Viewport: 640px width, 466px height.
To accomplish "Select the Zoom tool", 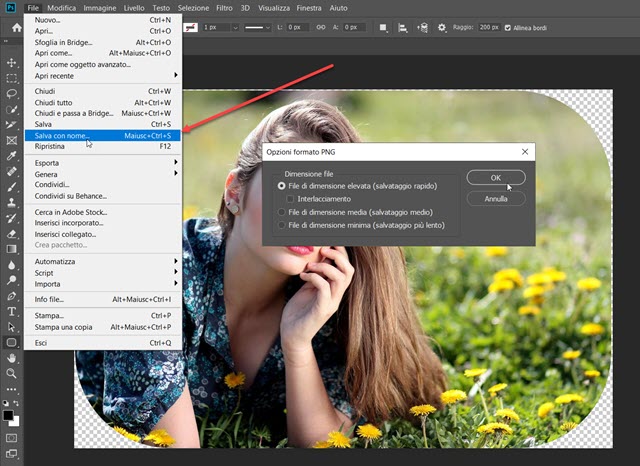I will [11, 373].
